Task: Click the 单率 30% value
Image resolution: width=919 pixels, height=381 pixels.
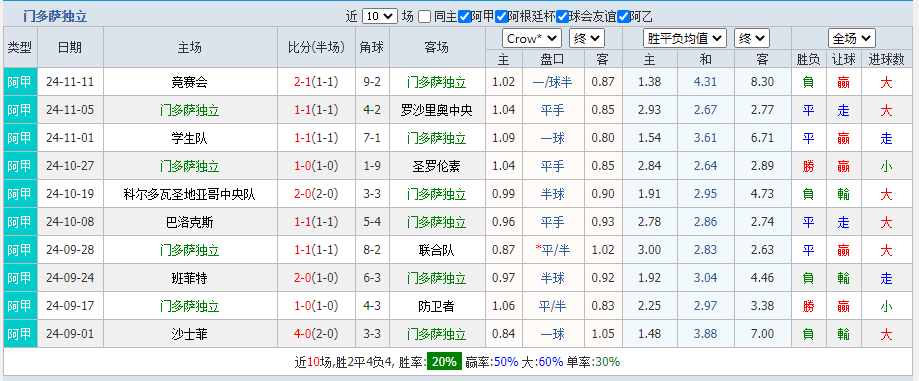Action: tap(607, 362)
